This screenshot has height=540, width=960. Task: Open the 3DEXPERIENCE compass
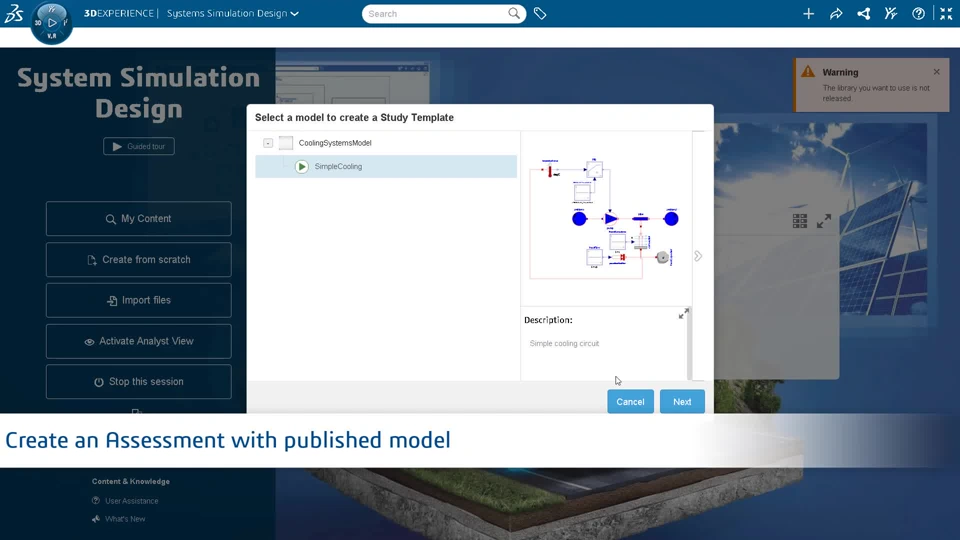pos(51,23)
